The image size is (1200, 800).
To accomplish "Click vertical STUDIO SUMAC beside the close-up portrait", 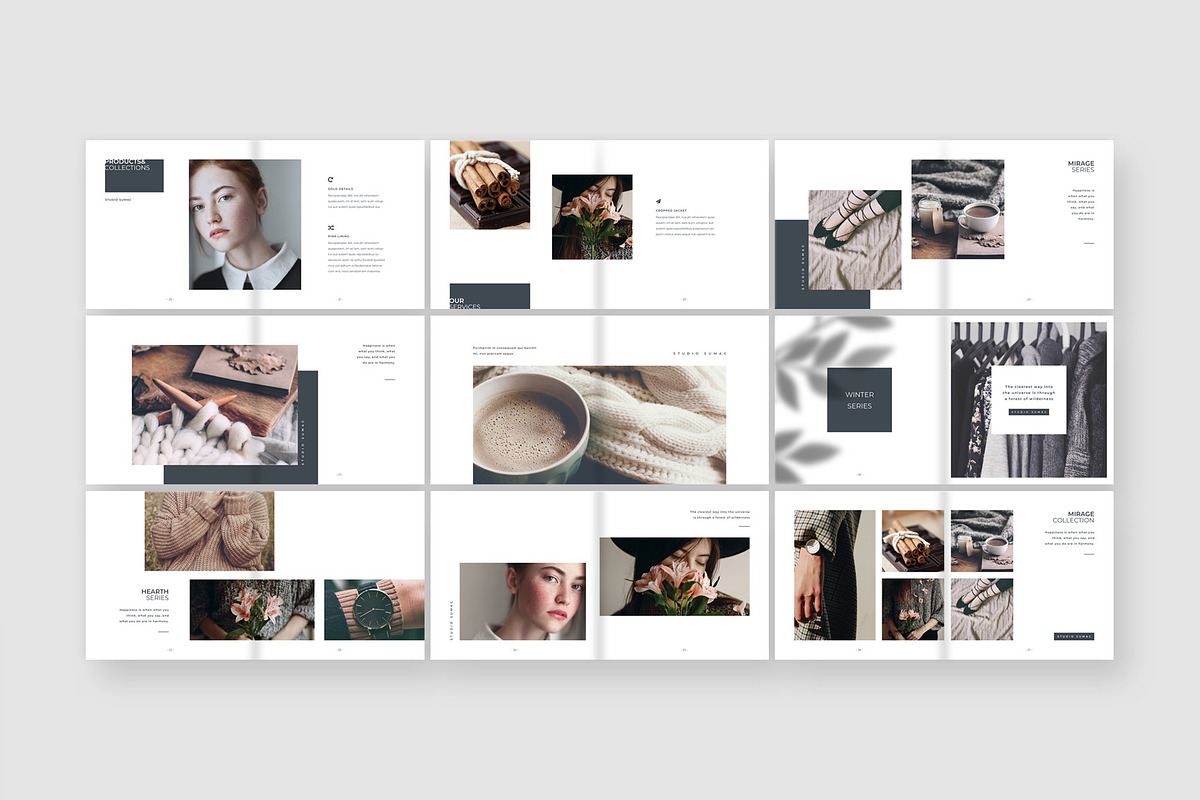I will pos(451,620).
